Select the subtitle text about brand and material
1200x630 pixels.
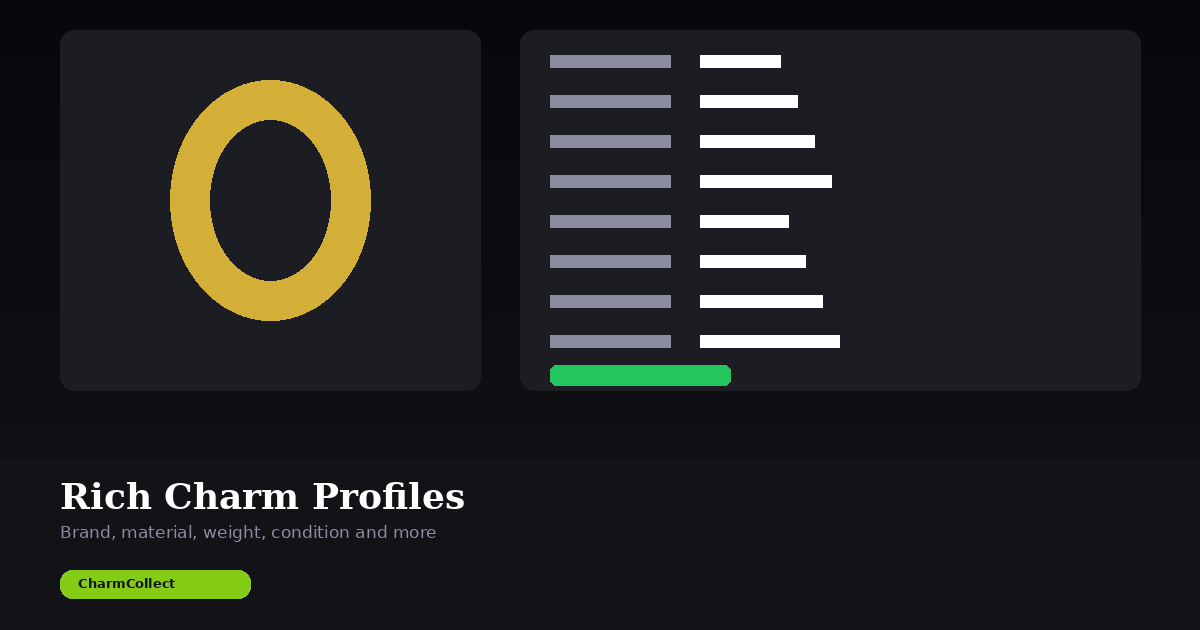(x=248, y=532)
